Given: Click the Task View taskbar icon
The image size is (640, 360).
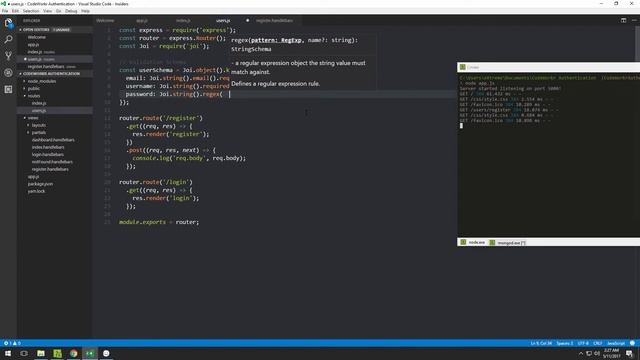Looking at the screenshot, I should [24, 353].
